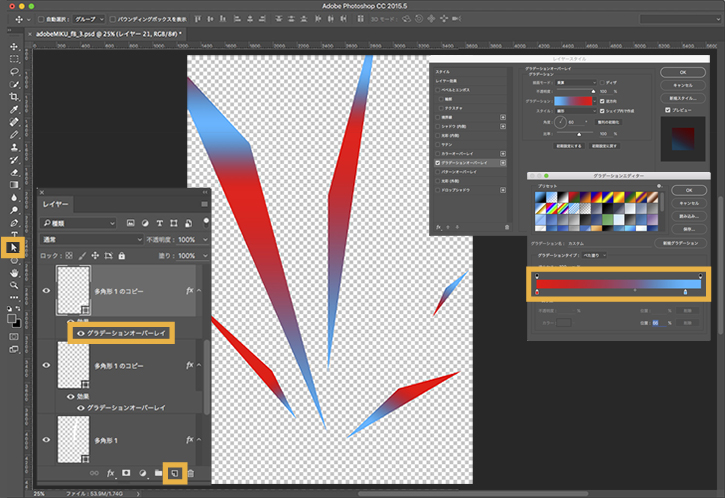This screenshot has width=725, height=498.
Task: Select the Pen tool
Action: pyautogui.click(x=14, y=222)
